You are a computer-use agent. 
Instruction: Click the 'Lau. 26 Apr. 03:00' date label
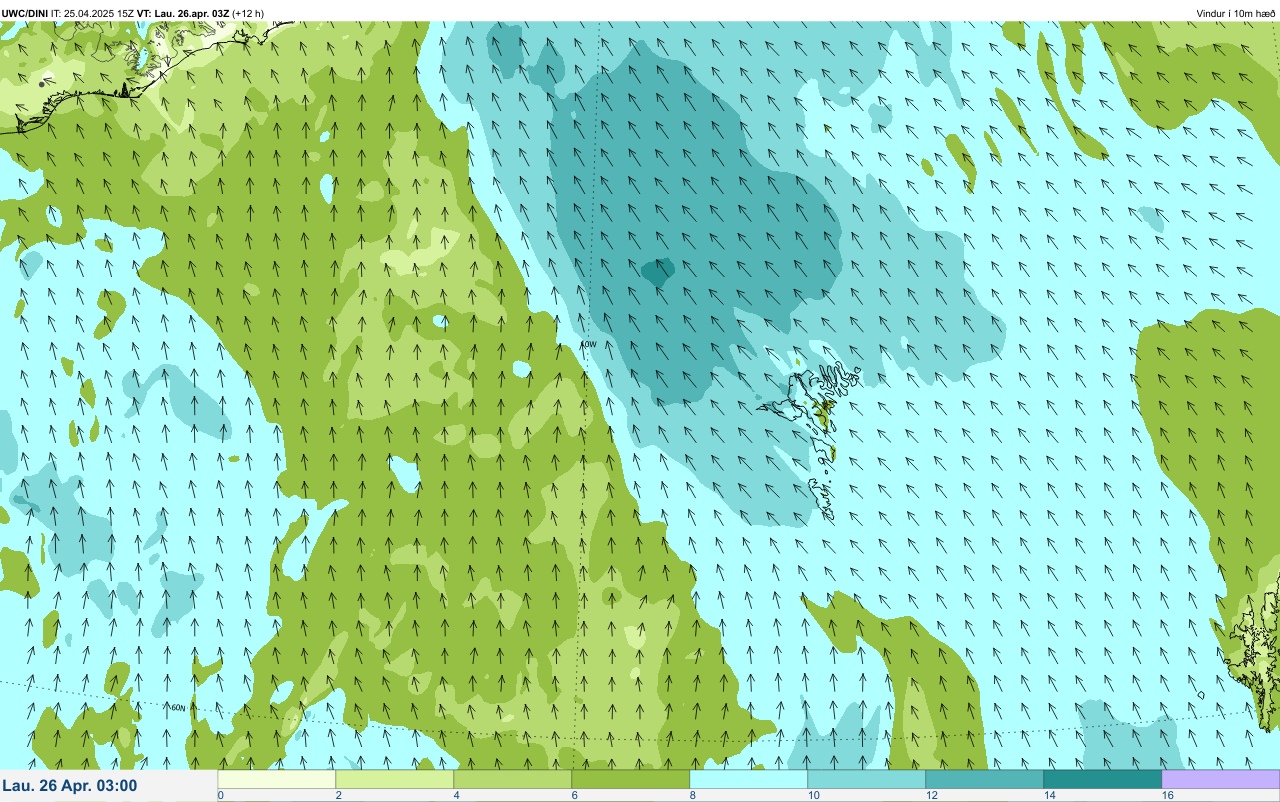(x=70, y=786)
